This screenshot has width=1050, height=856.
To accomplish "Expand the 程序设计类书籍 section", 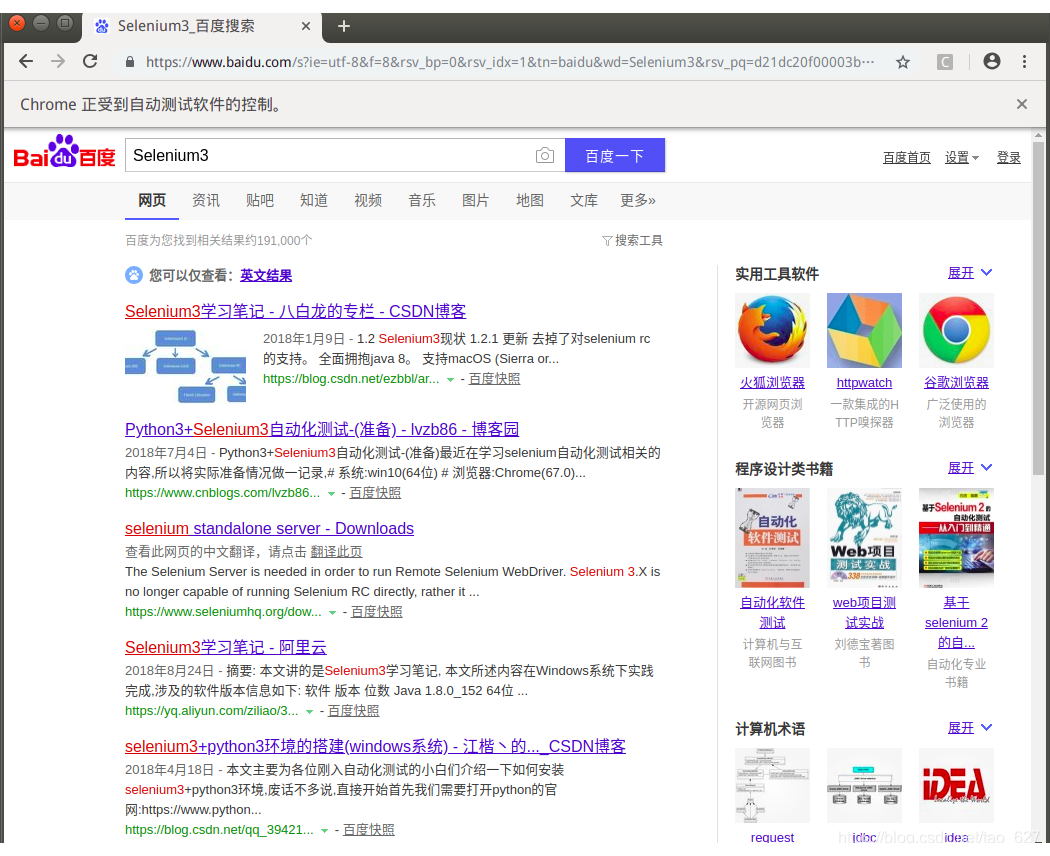I will (x=970, y=468).
